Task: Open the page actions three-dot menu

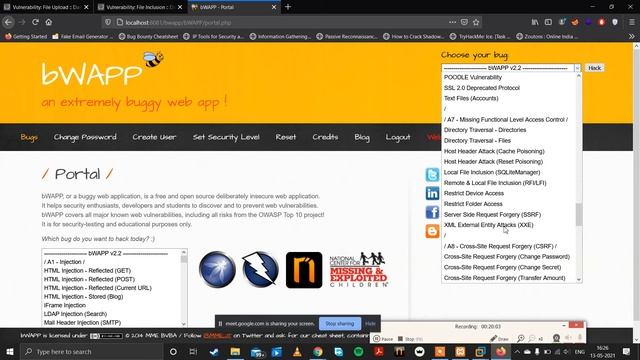Action: pos(452,22)
